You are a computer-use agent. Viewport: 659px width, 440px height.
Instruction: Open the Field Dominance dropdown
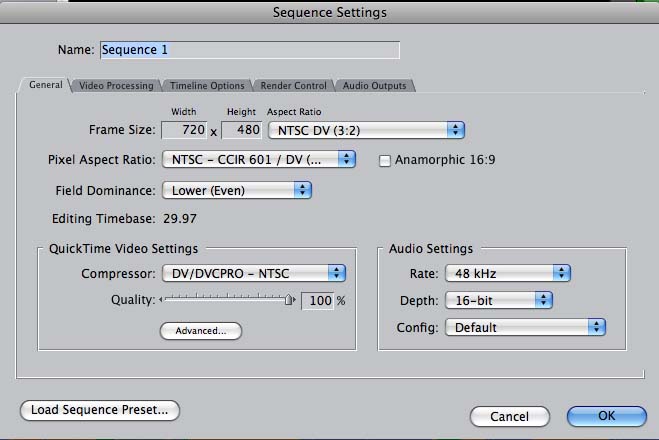[x=237, y=190]
